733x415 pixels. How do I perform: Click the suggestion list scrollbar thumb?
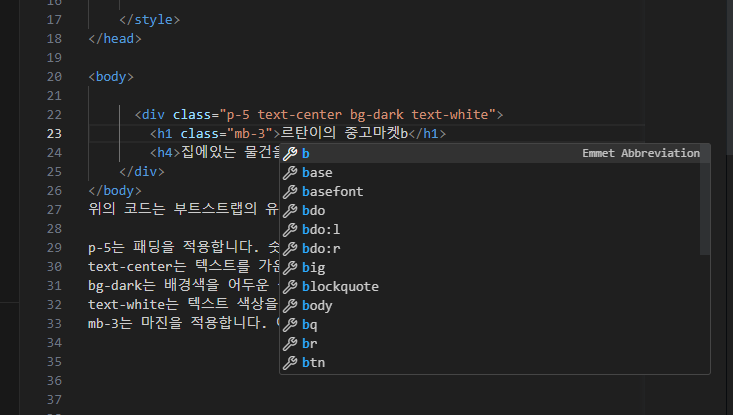(705, 200)
